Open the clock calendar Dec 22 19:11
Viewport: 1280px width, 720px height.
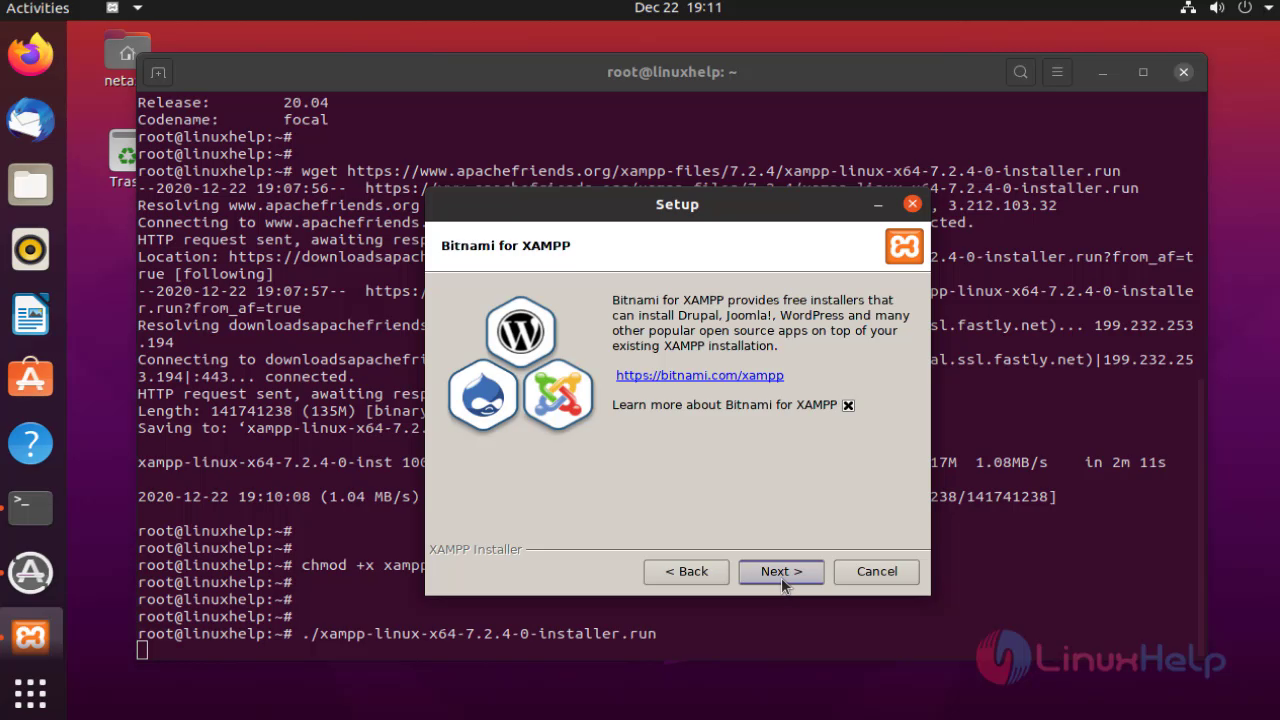pos(677,8)
